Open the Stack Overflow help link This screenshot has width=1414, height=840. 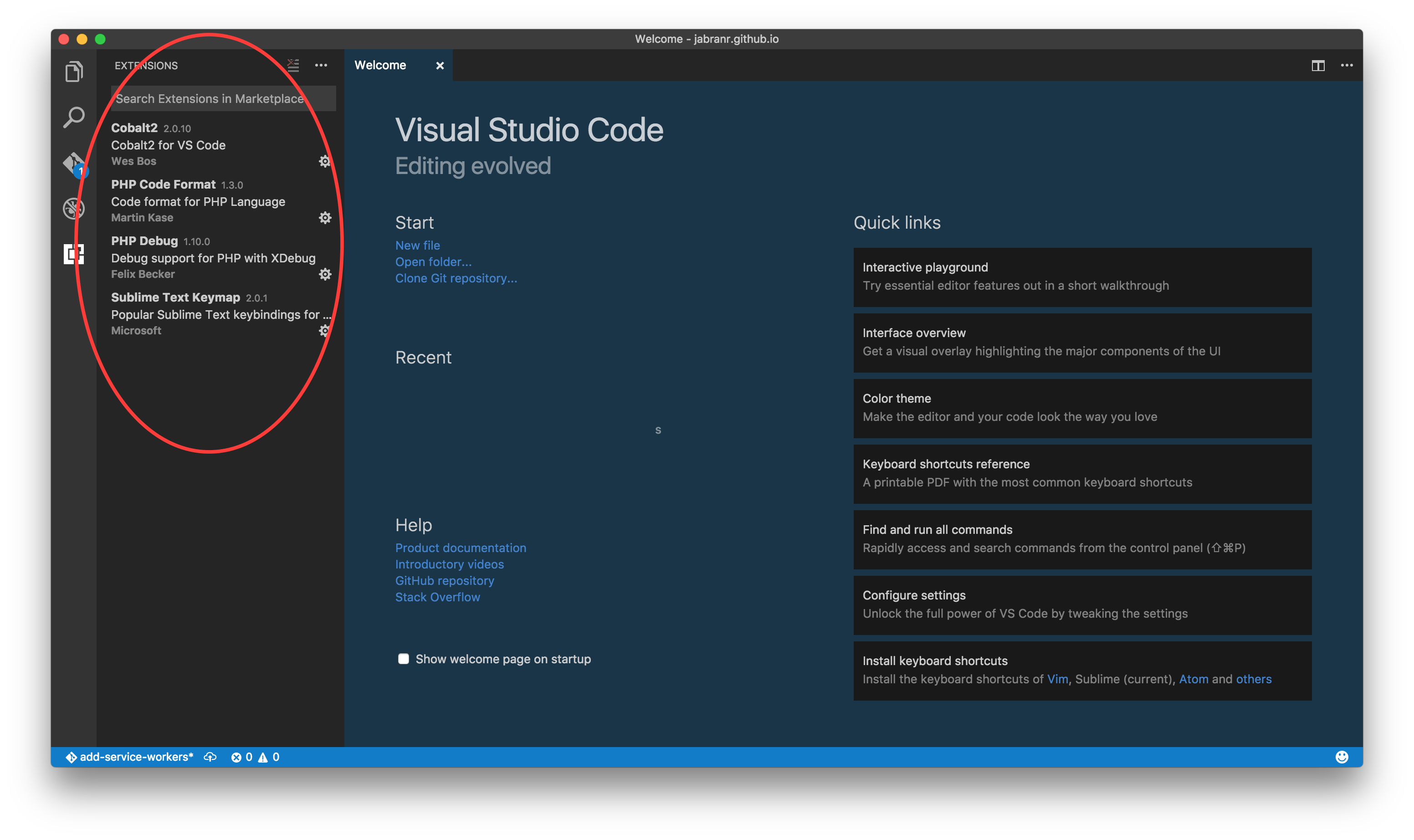[438, 597]
